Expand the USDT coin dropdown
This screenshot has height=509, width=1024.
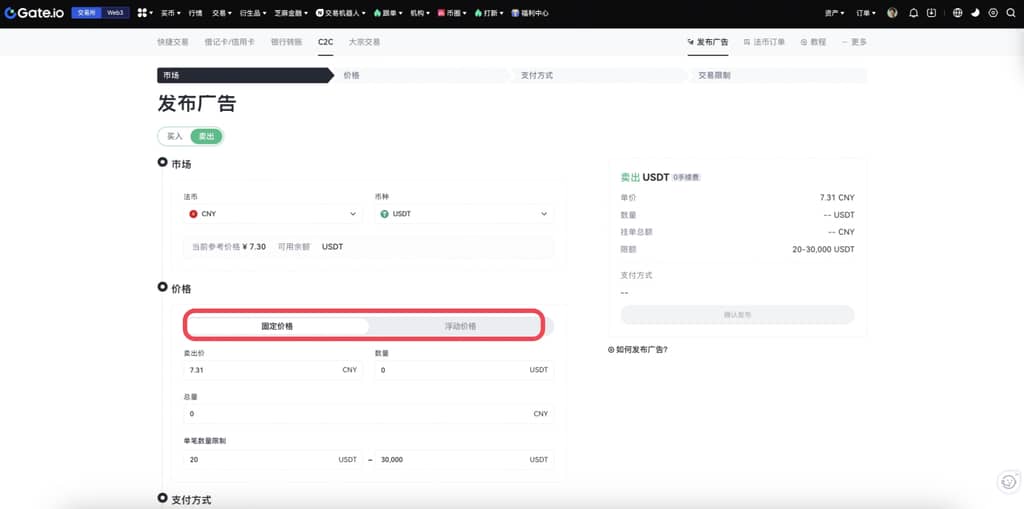click(x=462, y=214)
